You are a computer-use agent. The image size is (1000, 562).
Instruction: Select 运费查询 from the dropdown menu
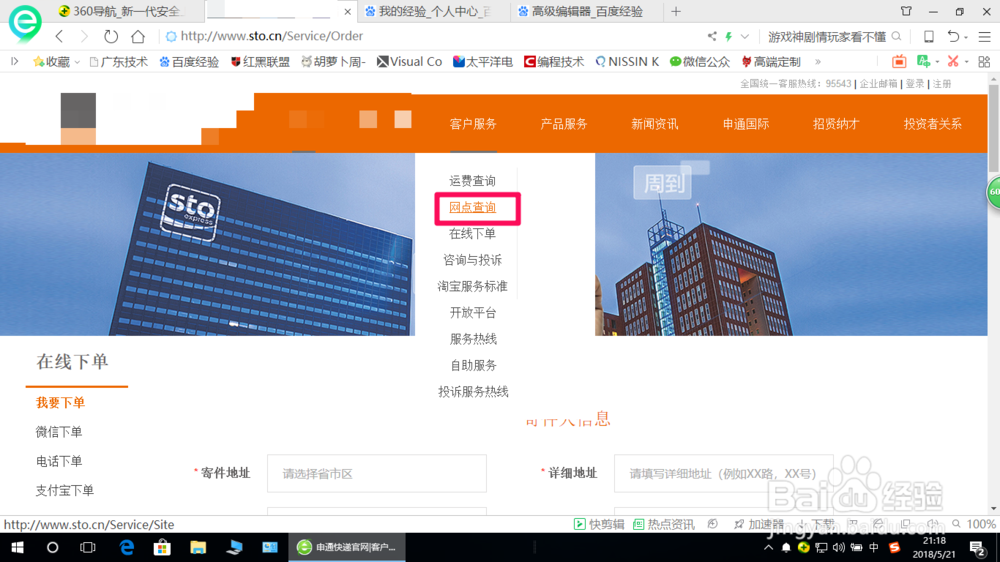473,181
